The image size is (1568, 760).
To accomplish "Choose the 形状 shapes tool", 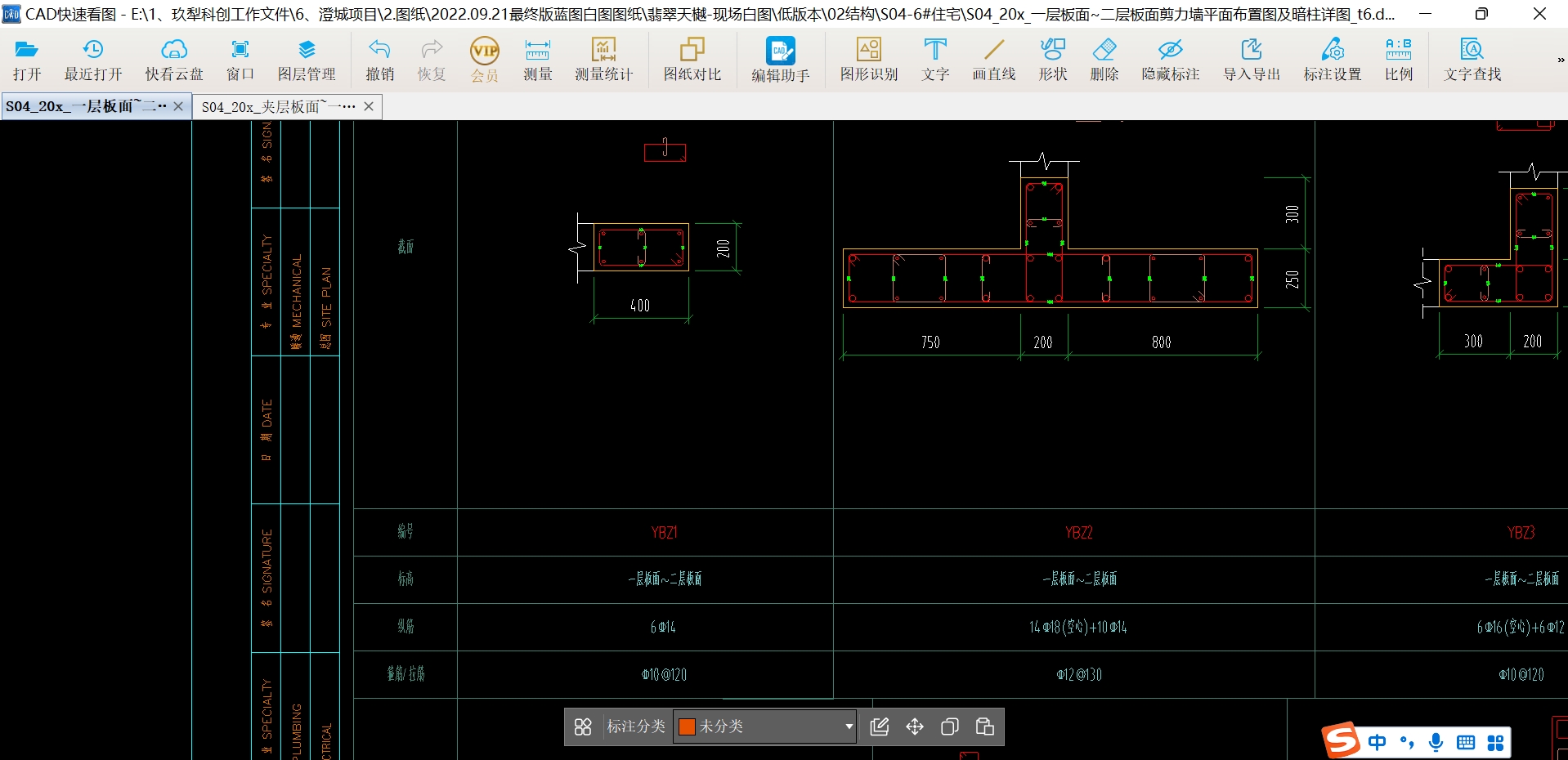I will pos(1052,60).
